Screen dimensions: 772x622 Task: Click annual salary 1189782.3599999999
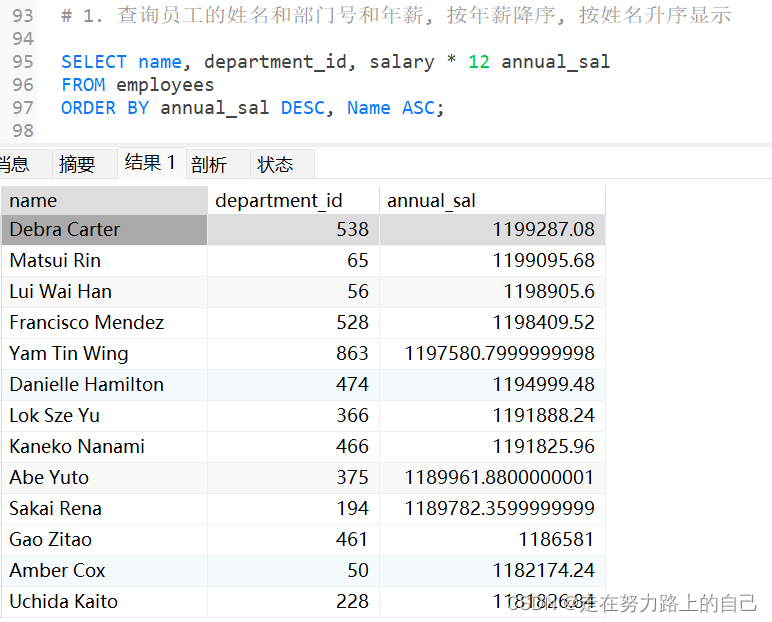[492, 509]
